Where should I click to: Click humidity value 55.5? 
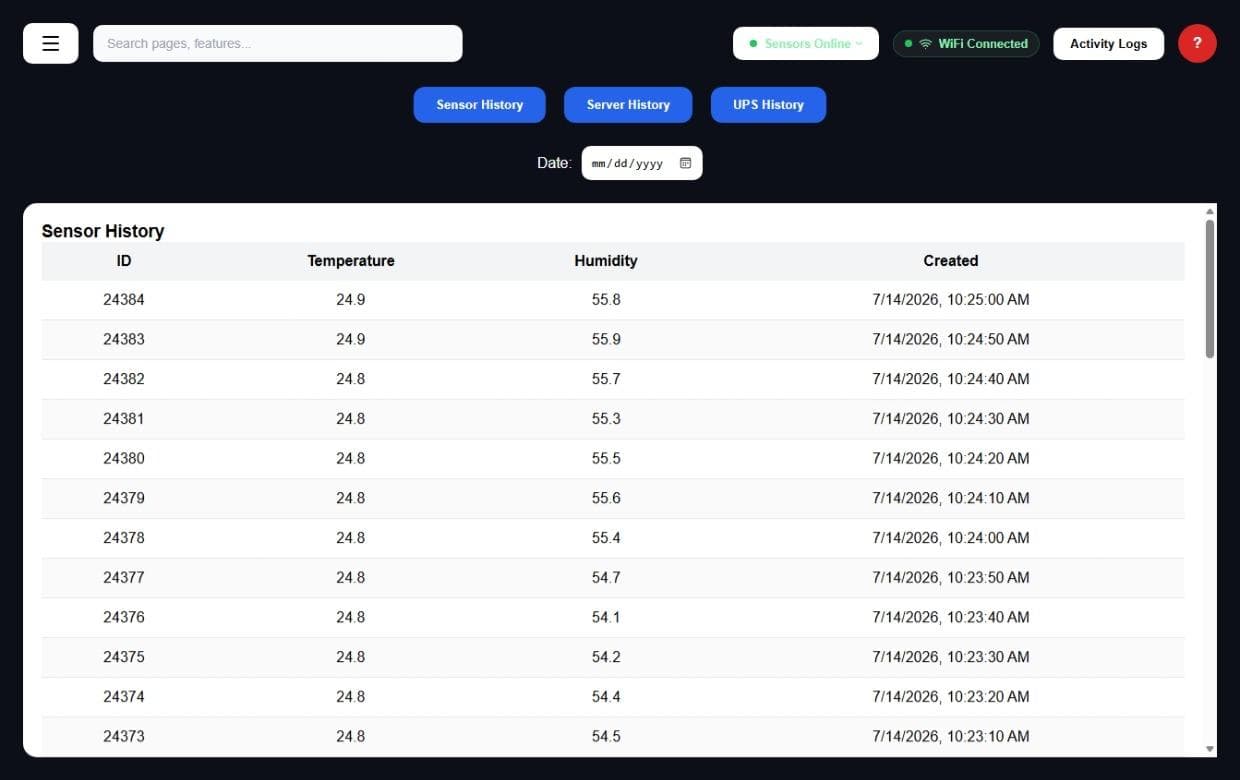pyautogui.click(x=606, y=459)
